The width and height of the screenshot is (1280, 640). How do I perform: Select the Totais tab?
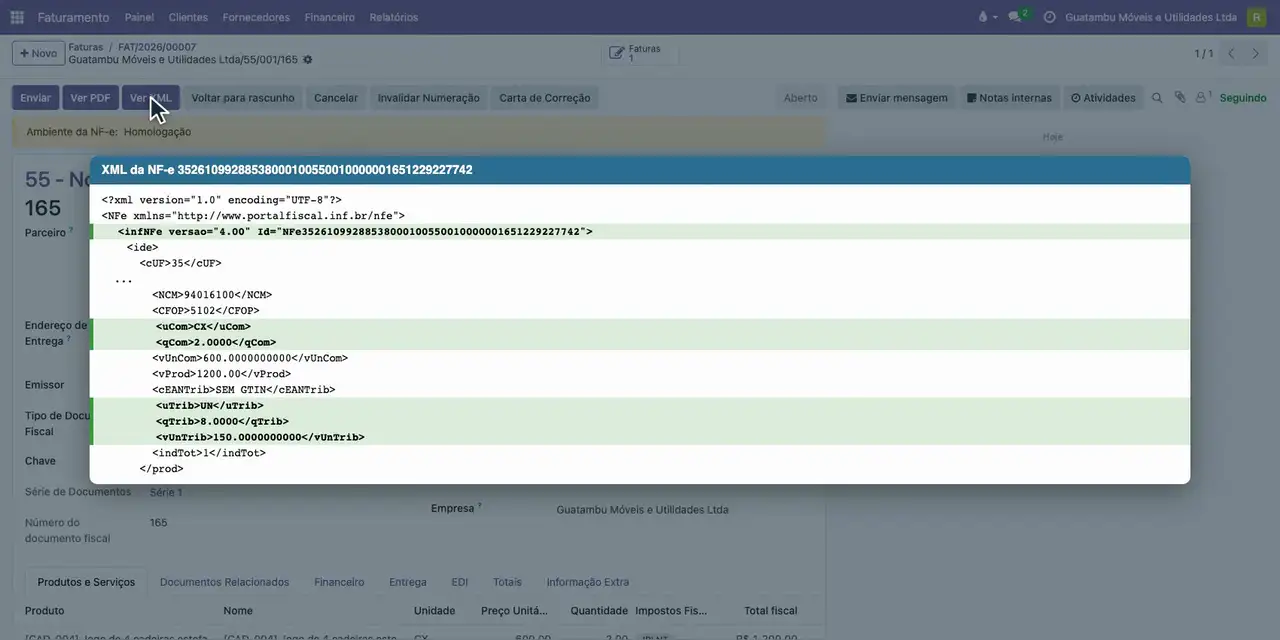pyautogui.click(x=507, y=582)
